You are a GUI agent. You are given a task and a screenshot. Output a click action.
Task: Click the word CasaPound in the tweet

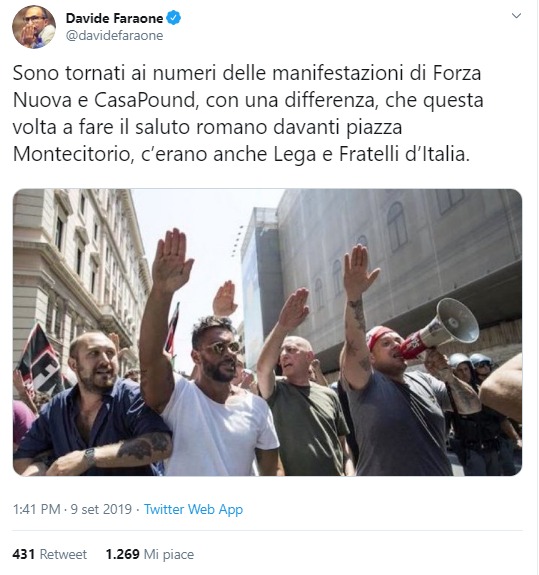[145, 100]
